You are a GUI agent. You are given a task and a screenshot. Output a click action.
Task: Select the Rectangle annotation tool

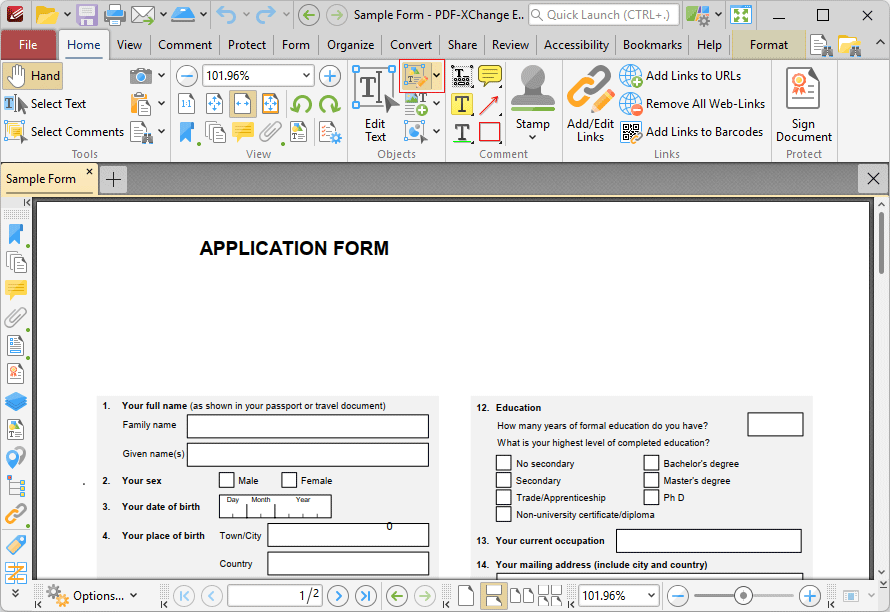(489, 132)
